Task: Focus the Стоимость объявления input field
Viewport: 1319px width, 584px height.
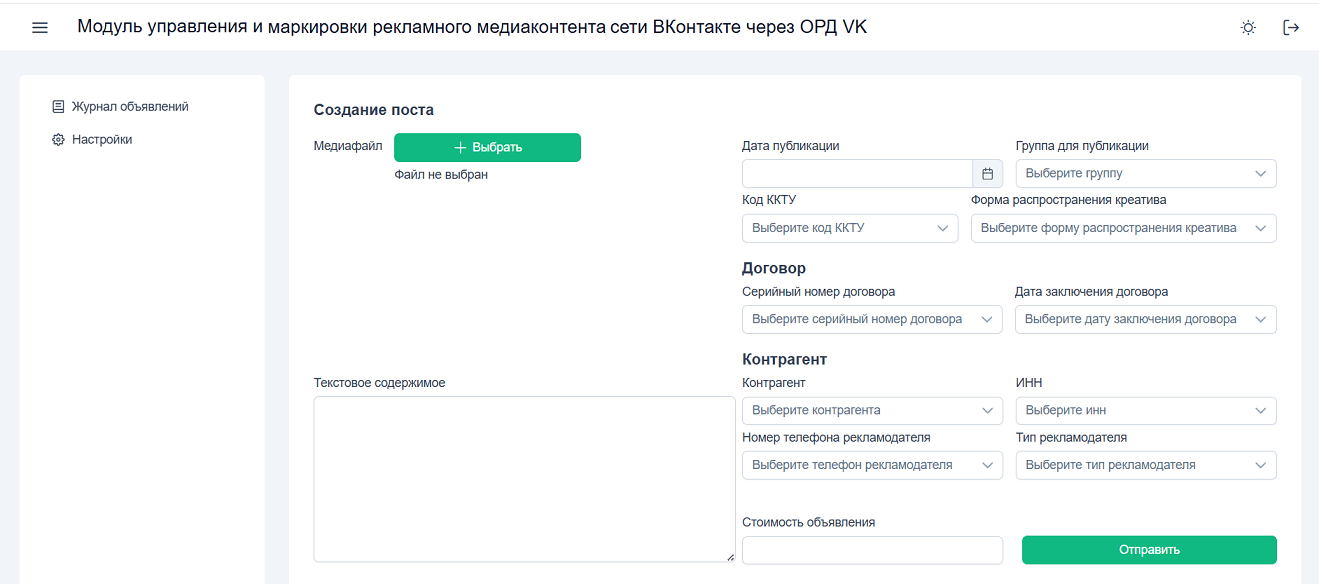Action: click(x=872, y=550)
